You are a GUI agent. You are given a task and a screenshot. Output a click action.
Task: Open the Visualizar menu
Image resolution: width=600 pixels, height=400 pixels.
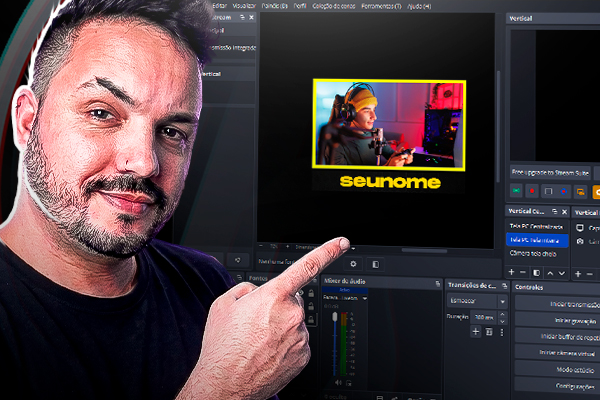tap(244, 6)
